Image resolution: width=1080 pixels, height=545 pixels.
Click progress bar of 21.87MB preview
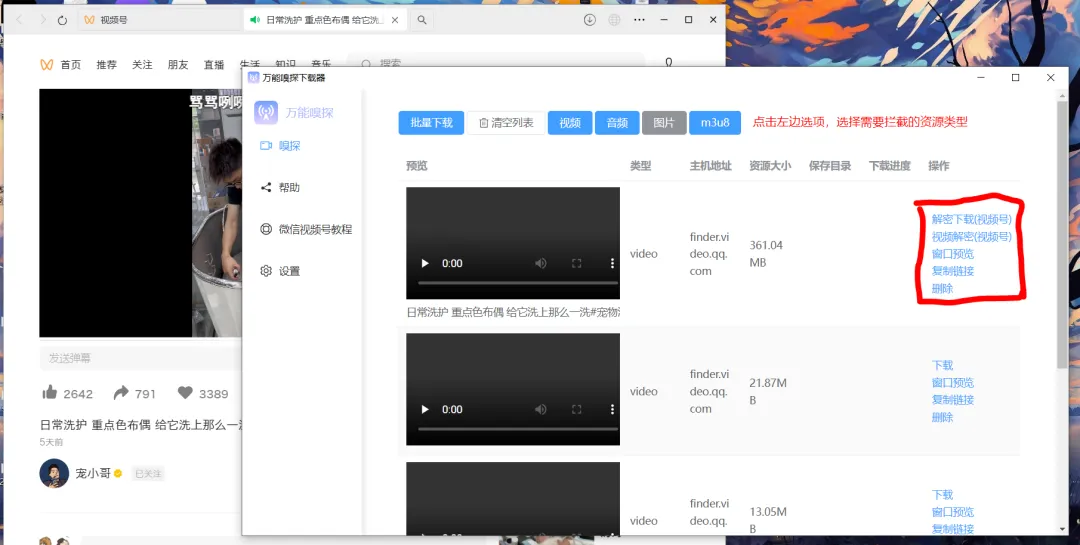[518, 429]
